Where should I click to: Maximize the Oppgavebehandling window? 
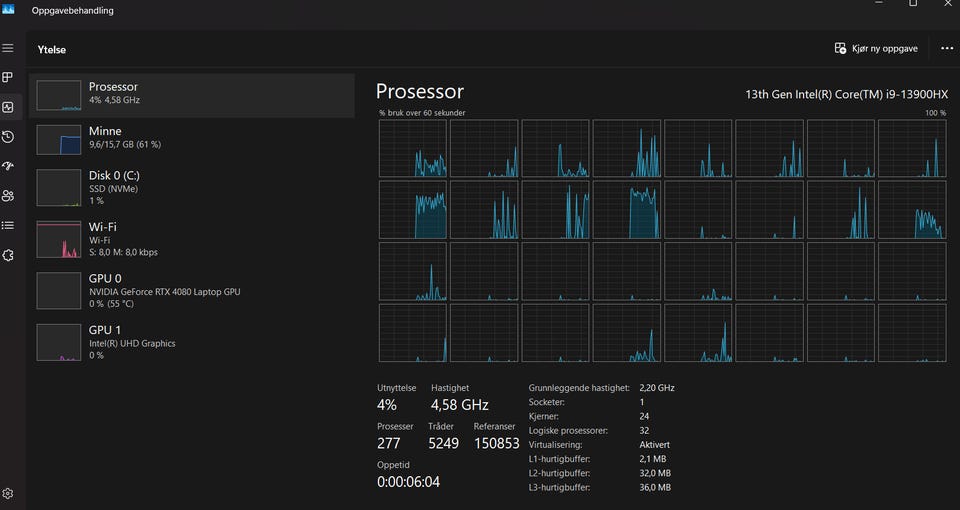click(913, 3)
